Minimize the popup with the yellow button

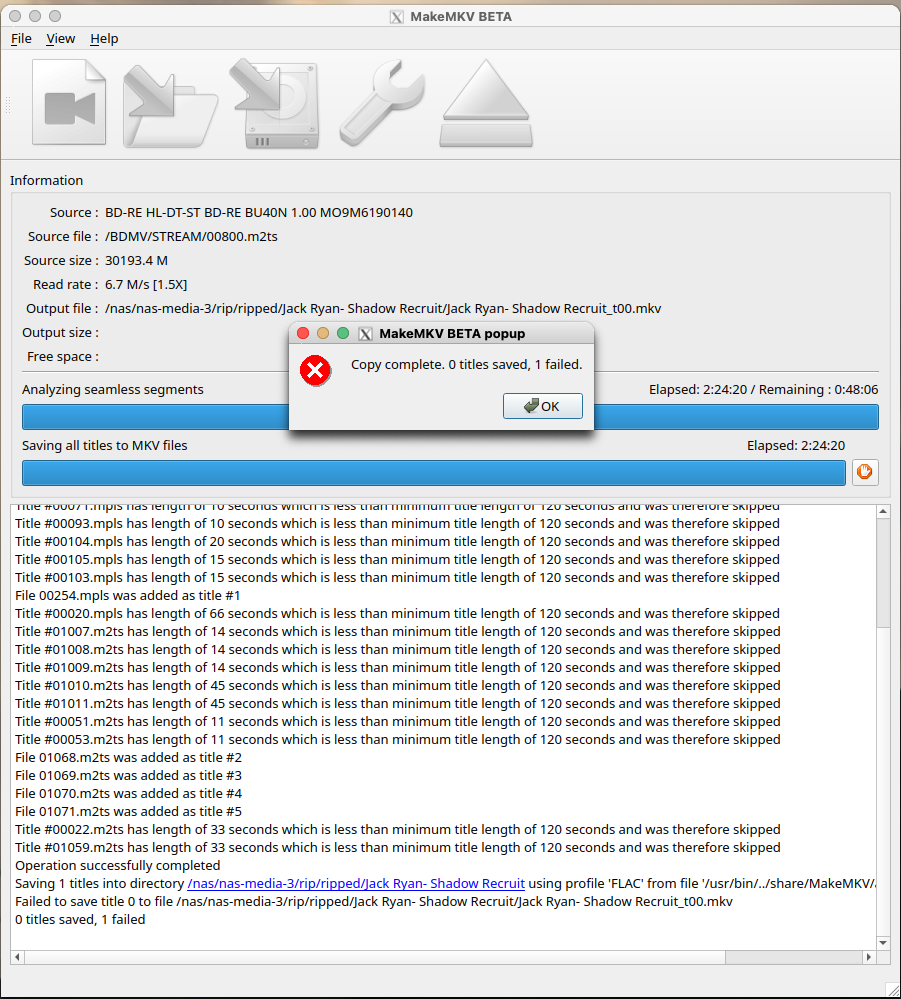(x=323, y=333)
